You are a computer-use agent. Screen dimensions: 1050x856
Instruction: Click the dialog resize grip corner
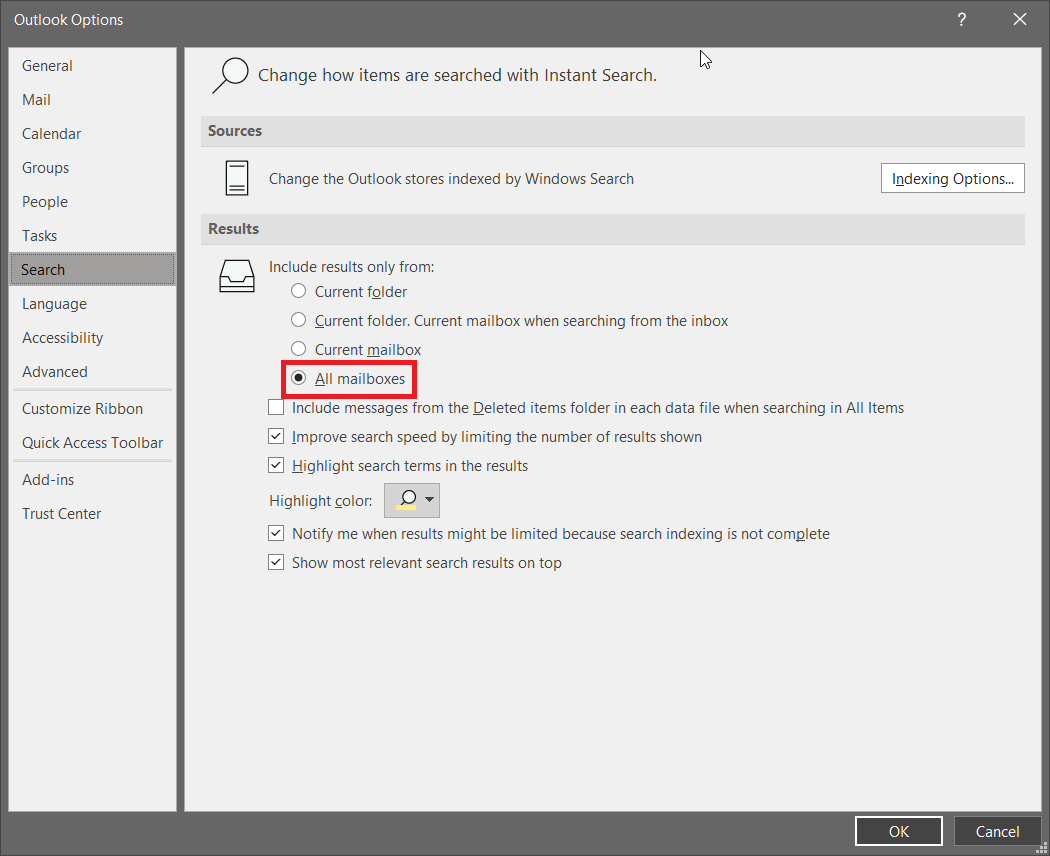[1041, 848]
